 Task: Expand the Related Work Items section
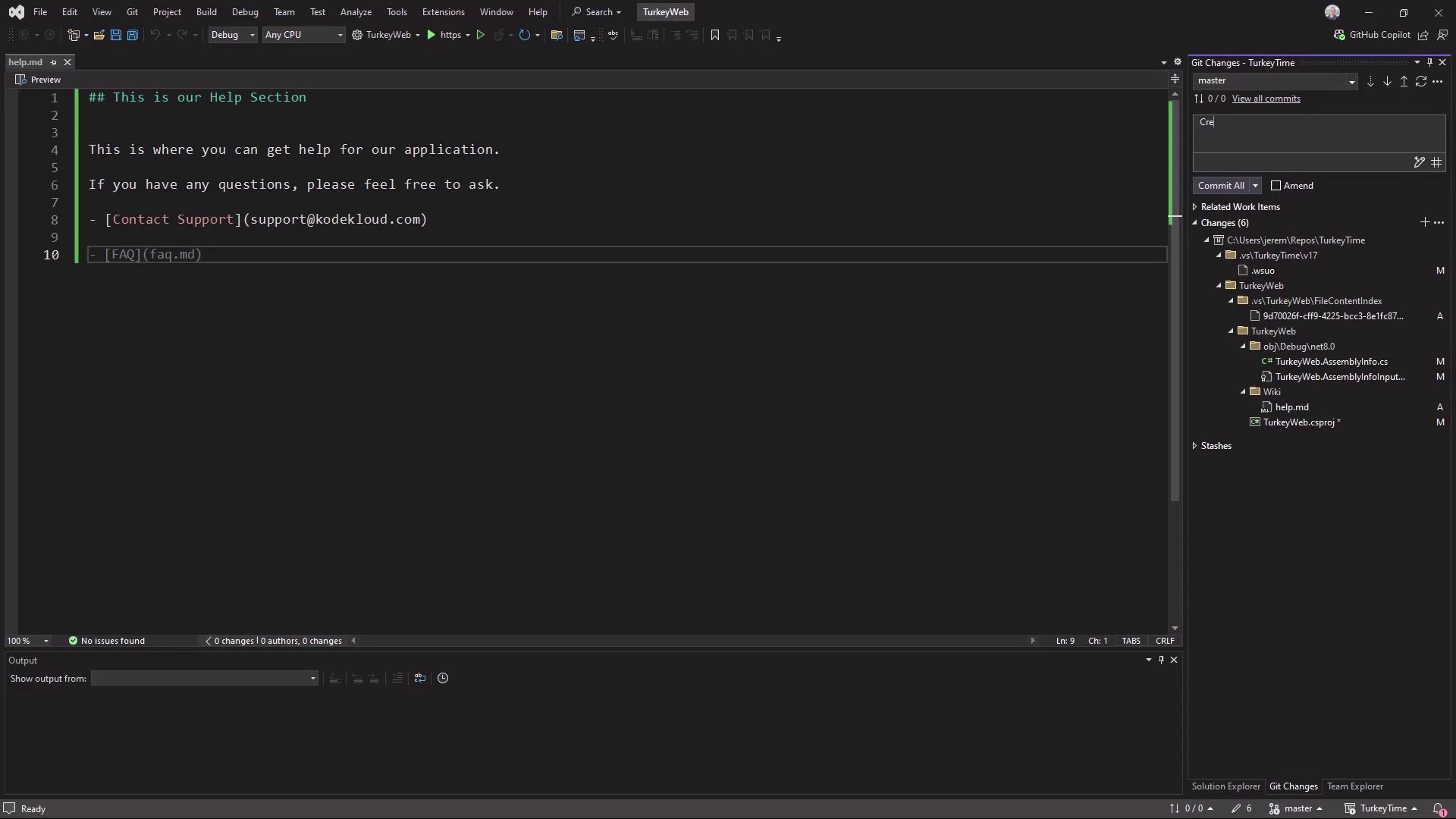pos(1196,207)
